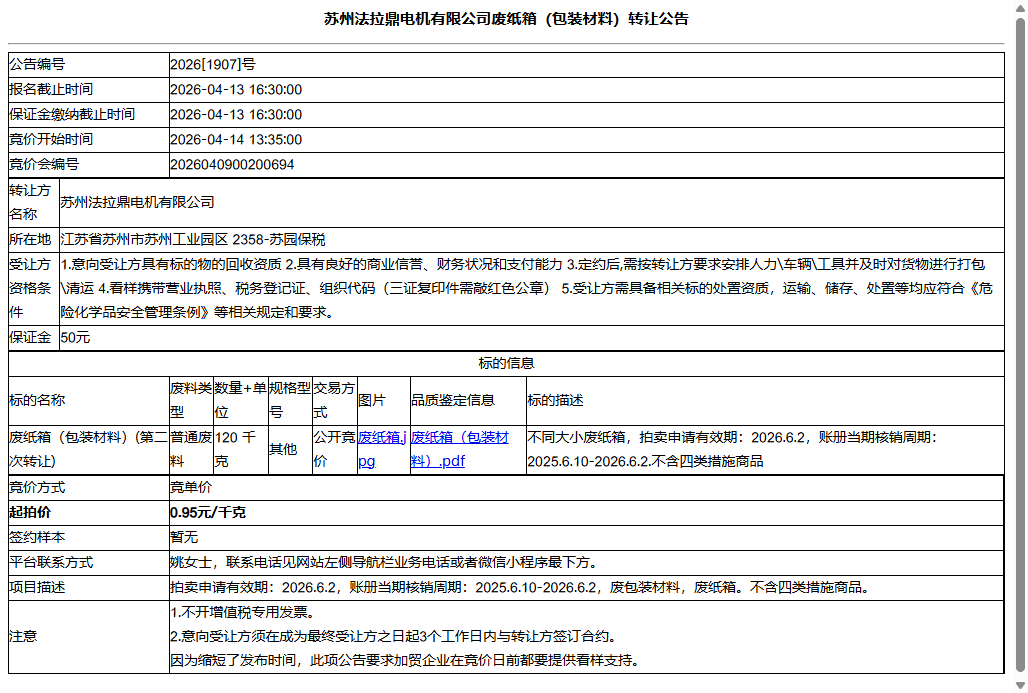Screen dimensions: 1028x693
Task: Click the location 江苏省苏州市苏州工业园区 2358-苏园保税
Action: coord(193,239)
